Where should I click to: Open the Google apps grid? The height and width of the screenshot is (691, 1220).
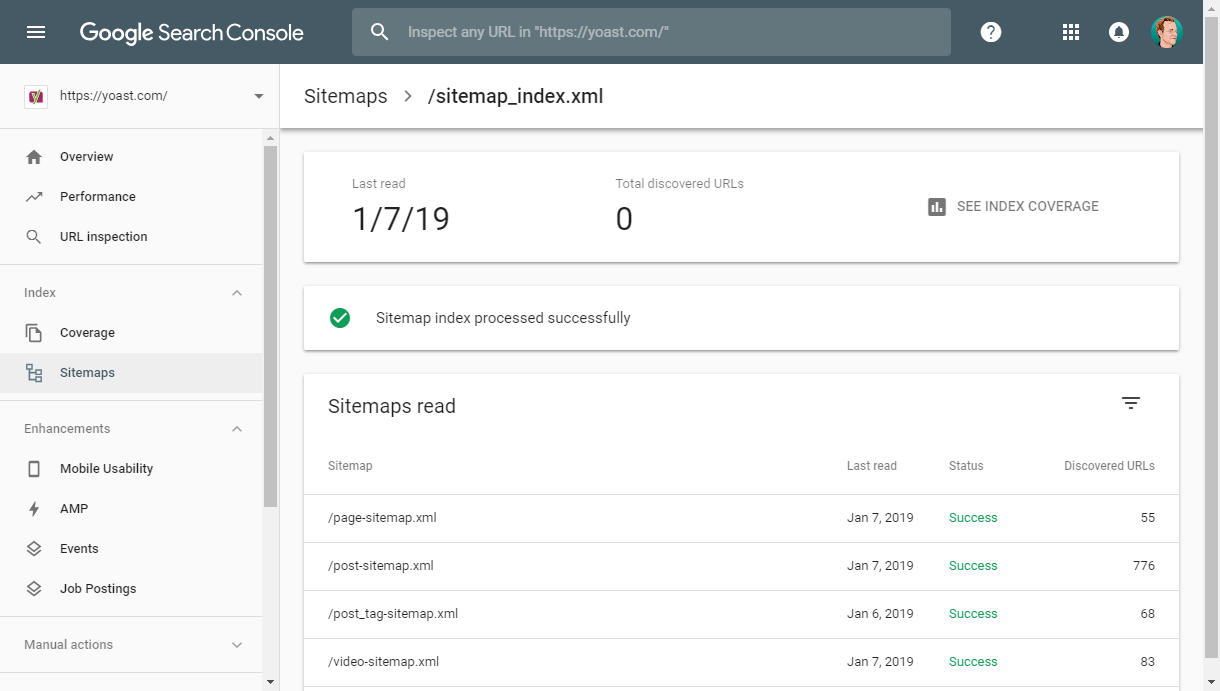point(1070,31)
